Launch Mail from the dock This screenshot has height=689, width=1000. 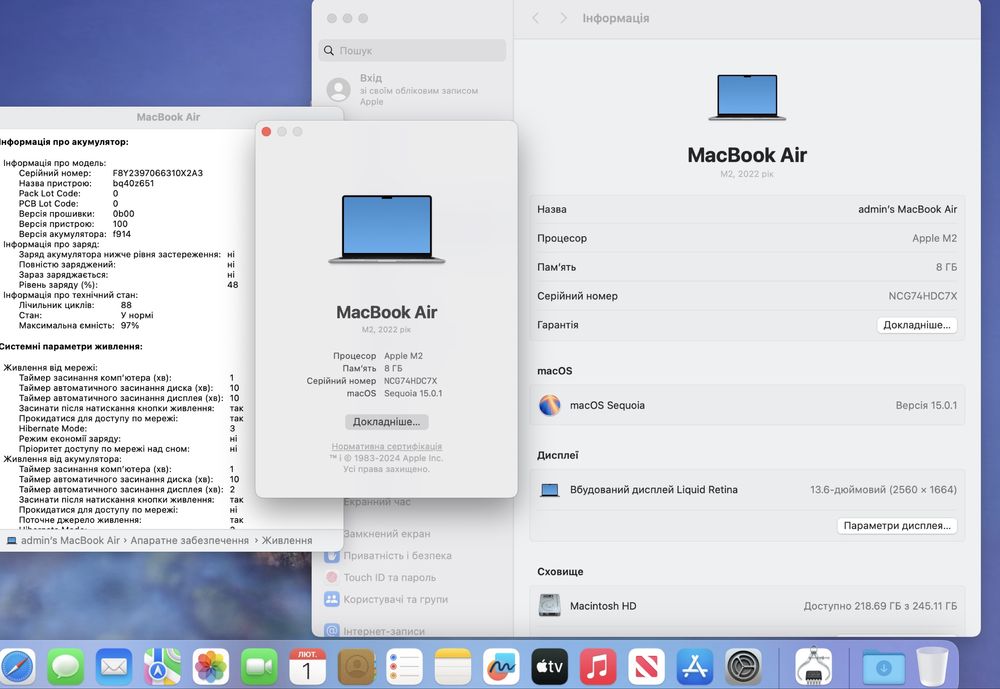[x=114, y=667]
